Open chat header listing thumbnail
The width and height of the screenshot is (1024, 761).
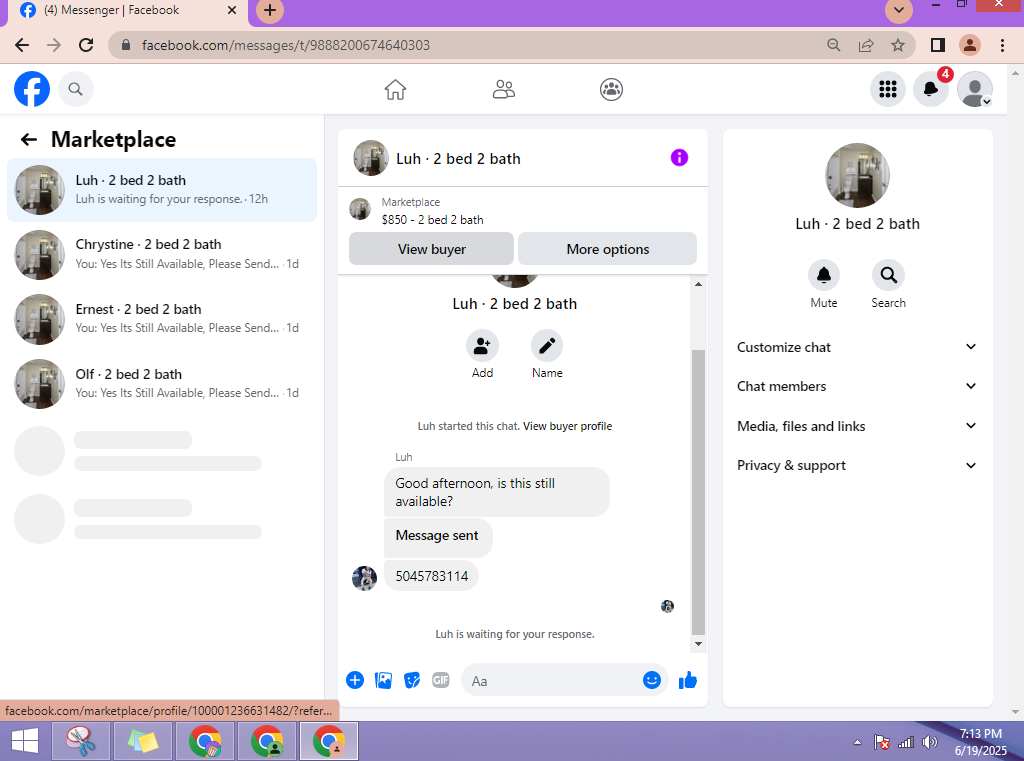[x=371, y=157]
